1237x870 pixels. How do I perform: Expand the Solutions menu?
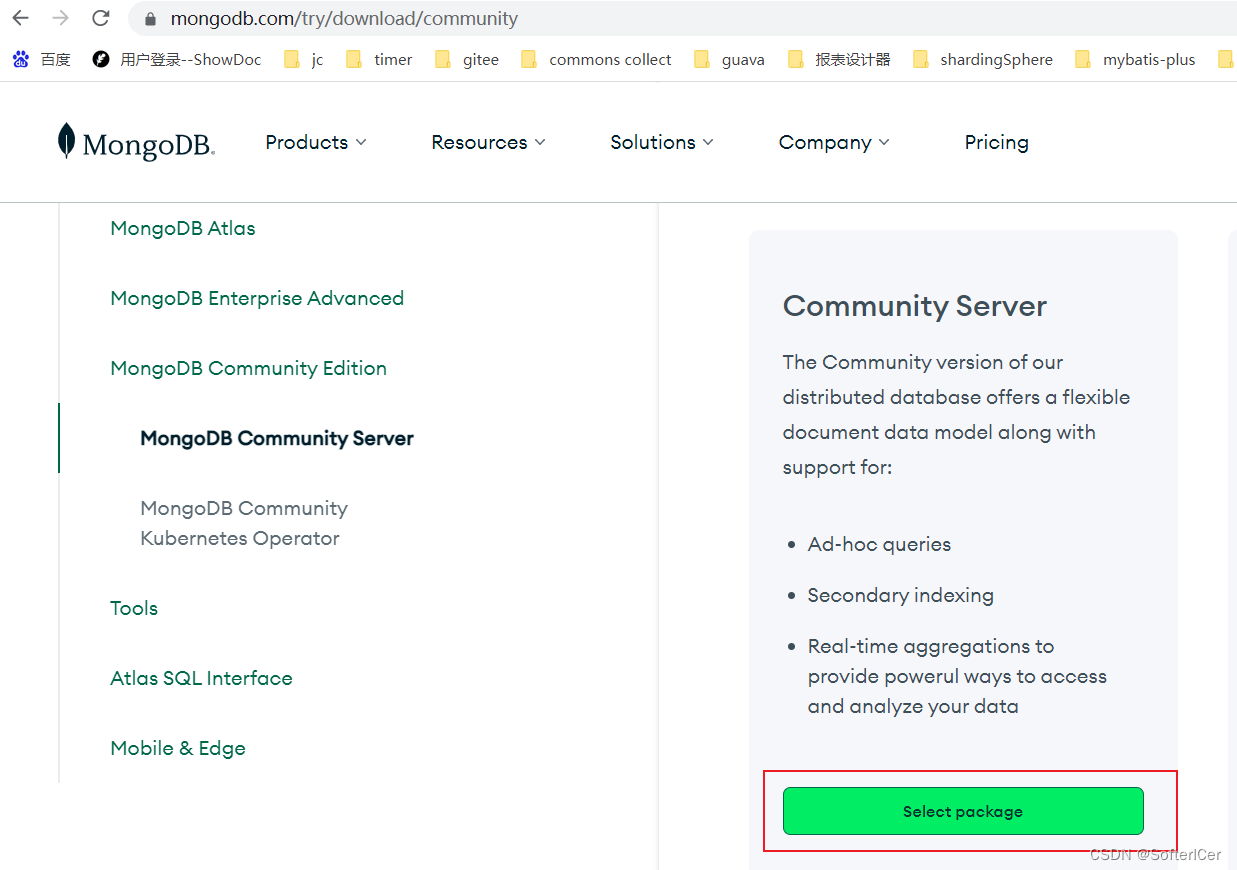pyautogui.click(x=662, y=142)
